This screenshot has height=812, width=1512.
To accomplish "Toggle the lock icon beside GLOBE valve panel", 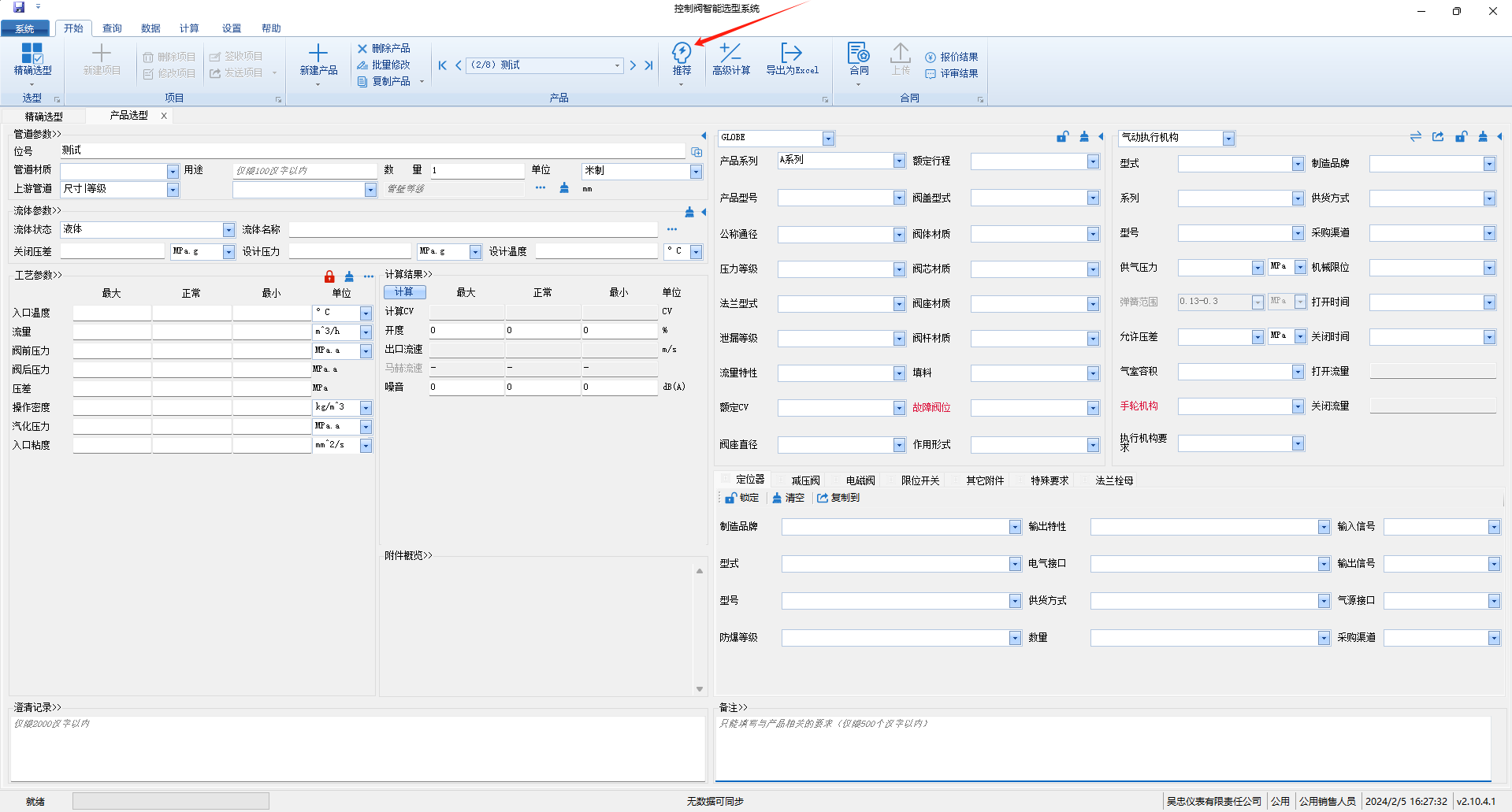I will click(1062, 137).
